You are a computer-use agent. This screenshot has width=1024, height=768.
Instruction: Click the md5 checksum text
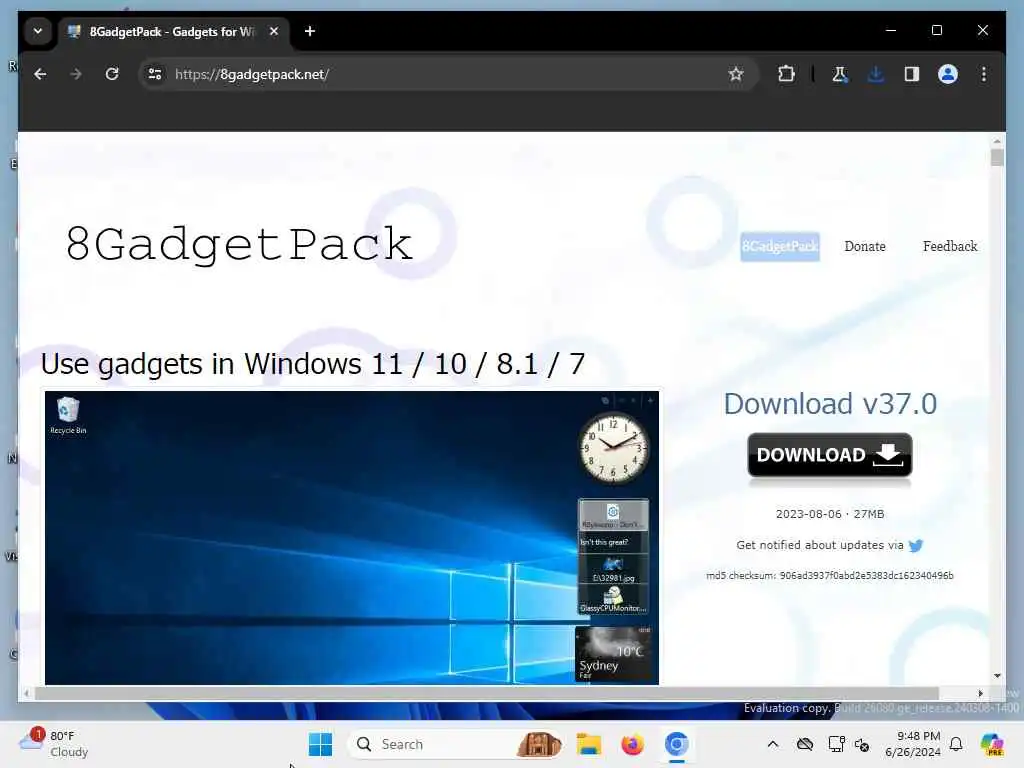(829, 576)
